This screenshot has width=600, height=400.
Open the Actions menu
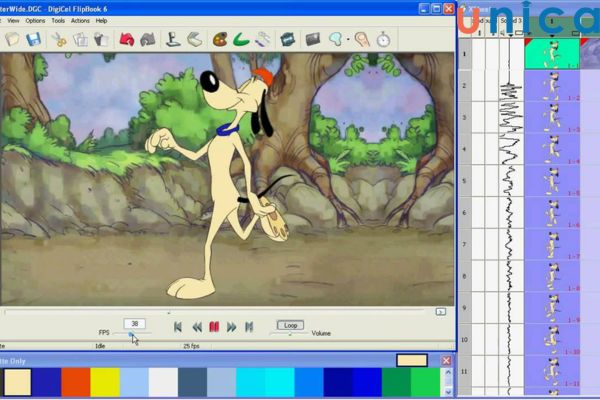point(80,20)
